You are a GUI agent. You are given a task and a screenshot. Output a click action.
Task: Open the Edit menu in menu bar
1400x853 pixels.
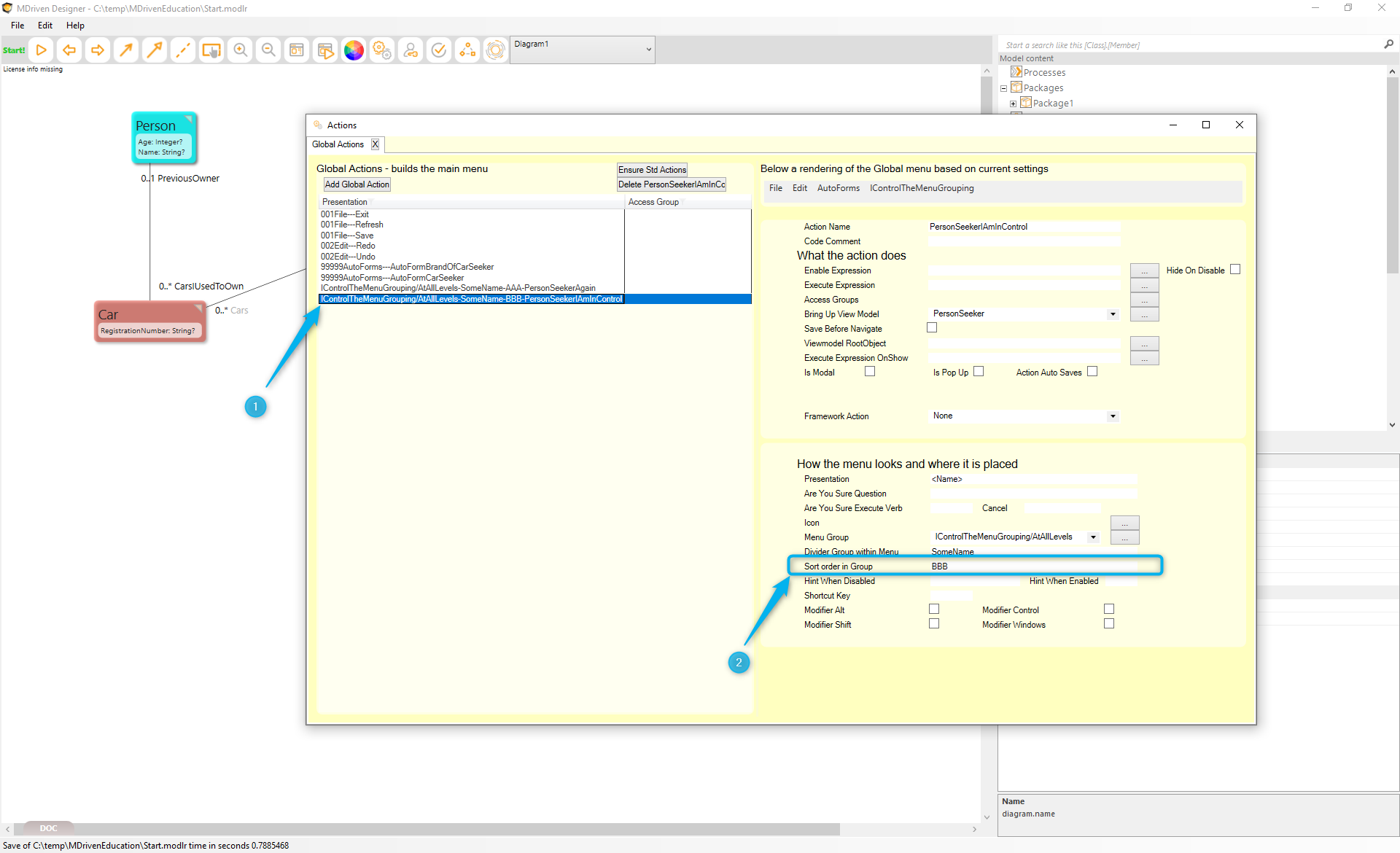(x=45, y=26)
